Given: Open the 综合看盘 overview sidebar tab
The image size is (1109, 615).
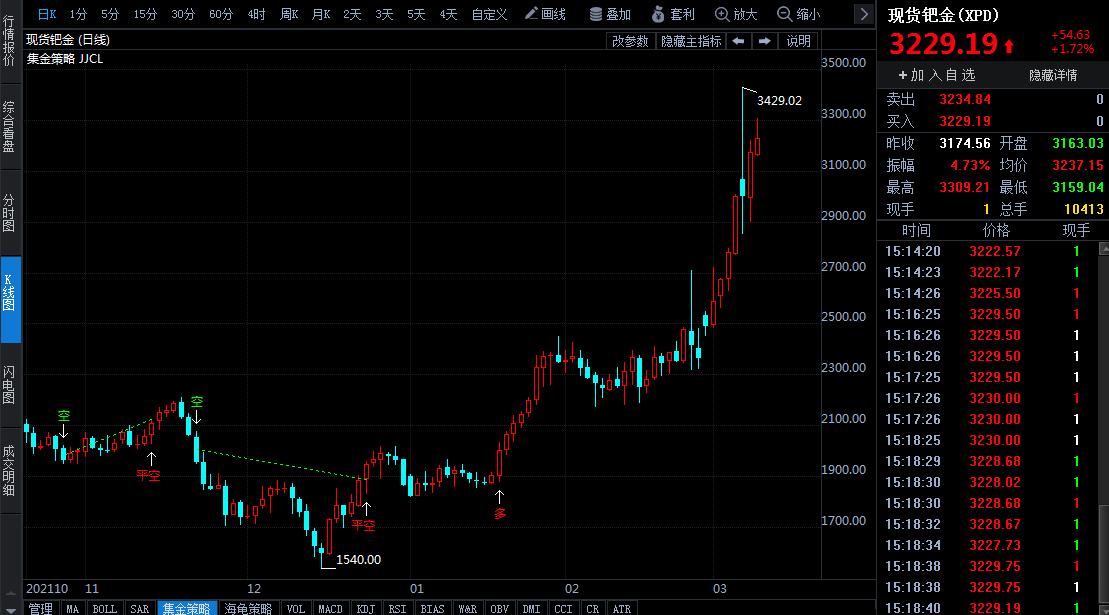Looking at the screenshot, I should coord(9,127).
